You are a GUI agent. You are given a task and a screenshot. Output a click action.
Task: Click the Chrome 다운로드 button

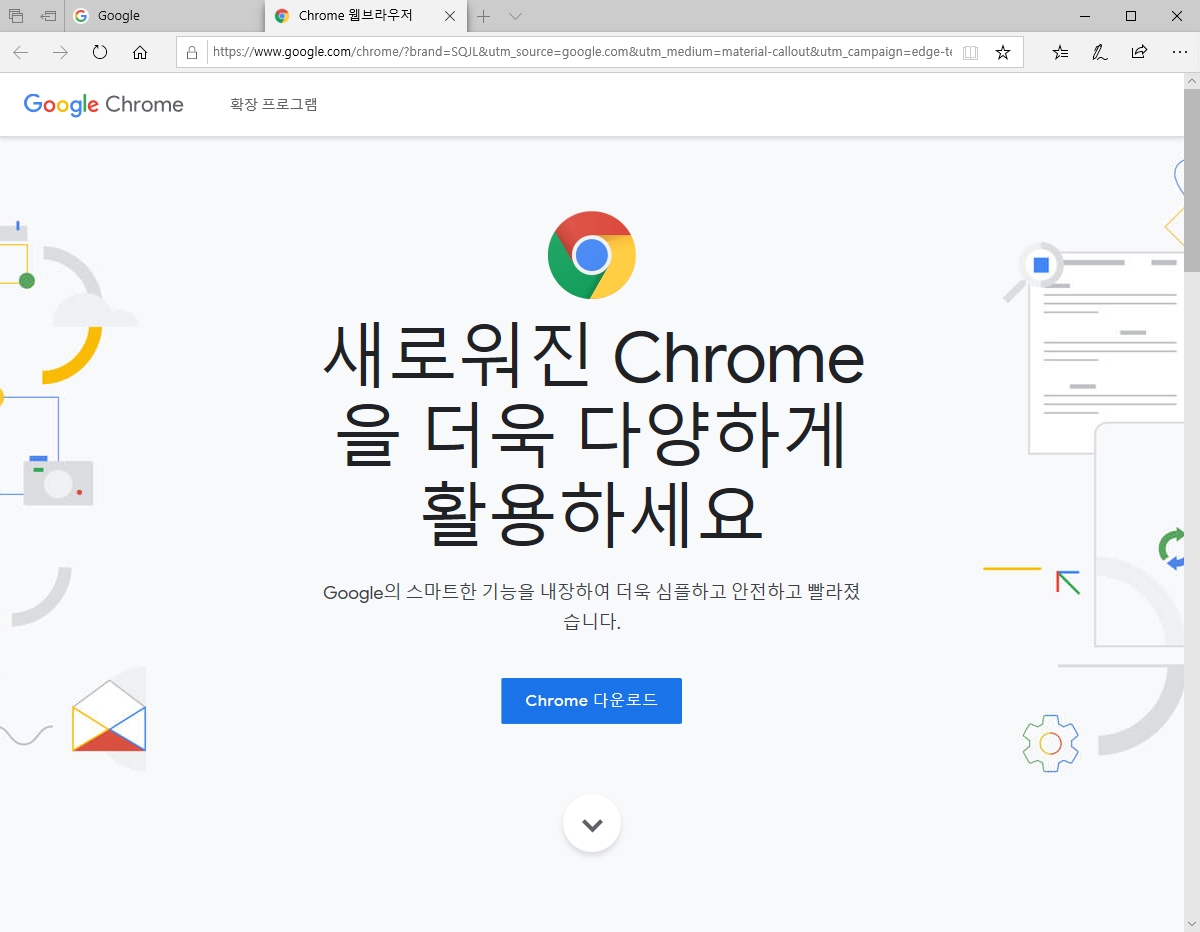click(x=591, y=701)
